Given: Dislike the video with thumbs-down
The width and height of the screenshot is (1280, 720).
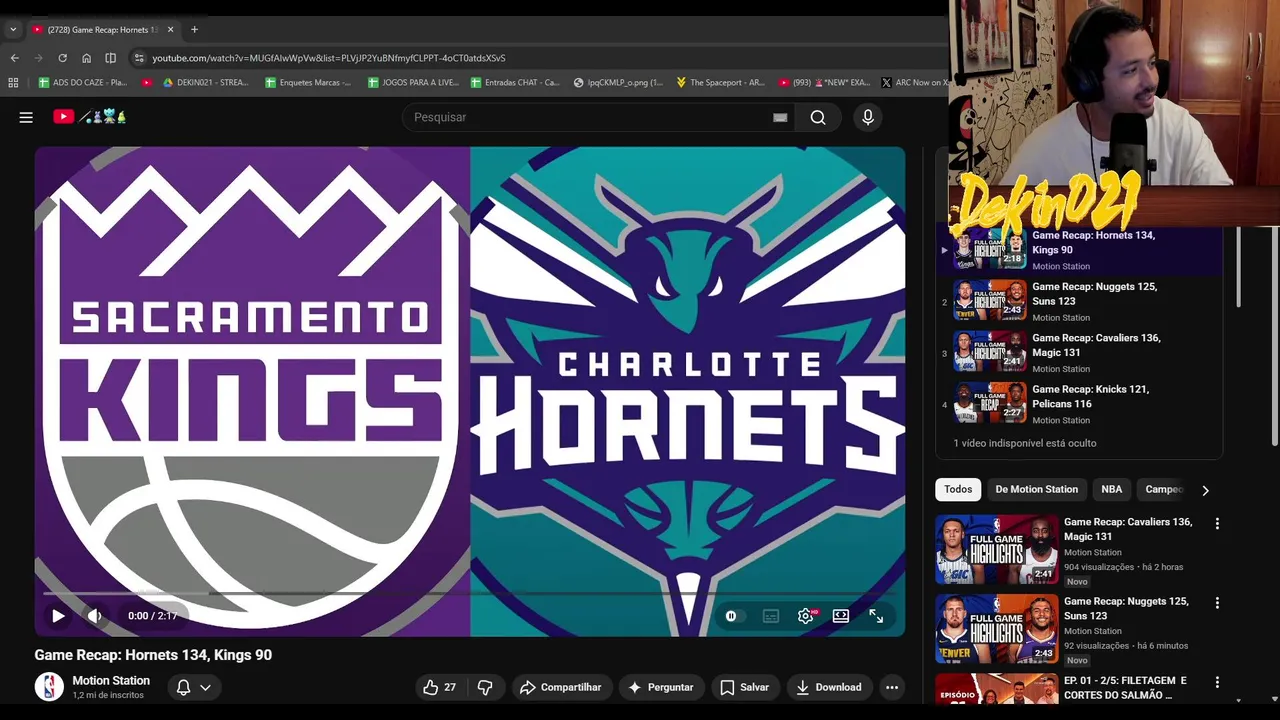Looking at the screenshot, I should 485,687.
